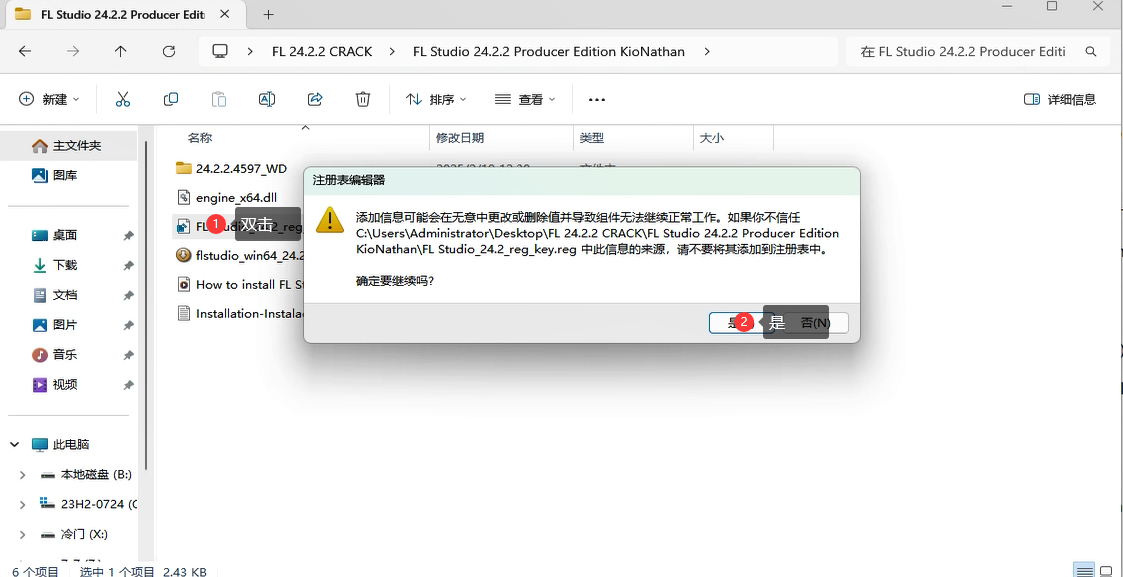Click the pin icon beside 桌面
Viewport: 1123px width, 577px height.
coord(128,236)
